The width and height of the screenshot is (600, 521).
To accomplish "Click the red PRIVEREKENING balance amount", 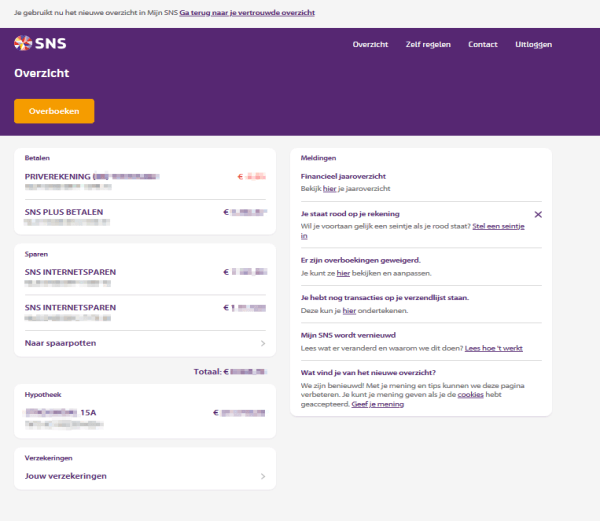I will (251, 177).
